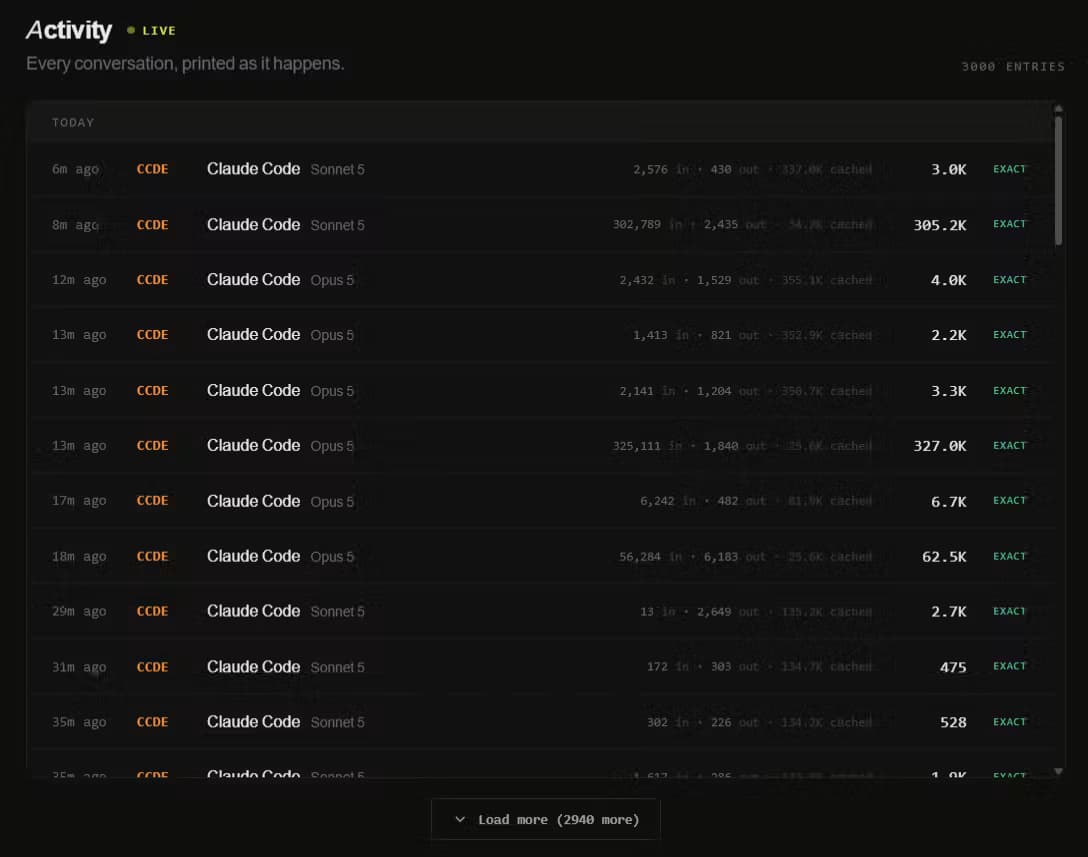Viewport: 1088px width, 857px height.
Task: Click the 1,529 out token count
Action: (x=728, y=280)
